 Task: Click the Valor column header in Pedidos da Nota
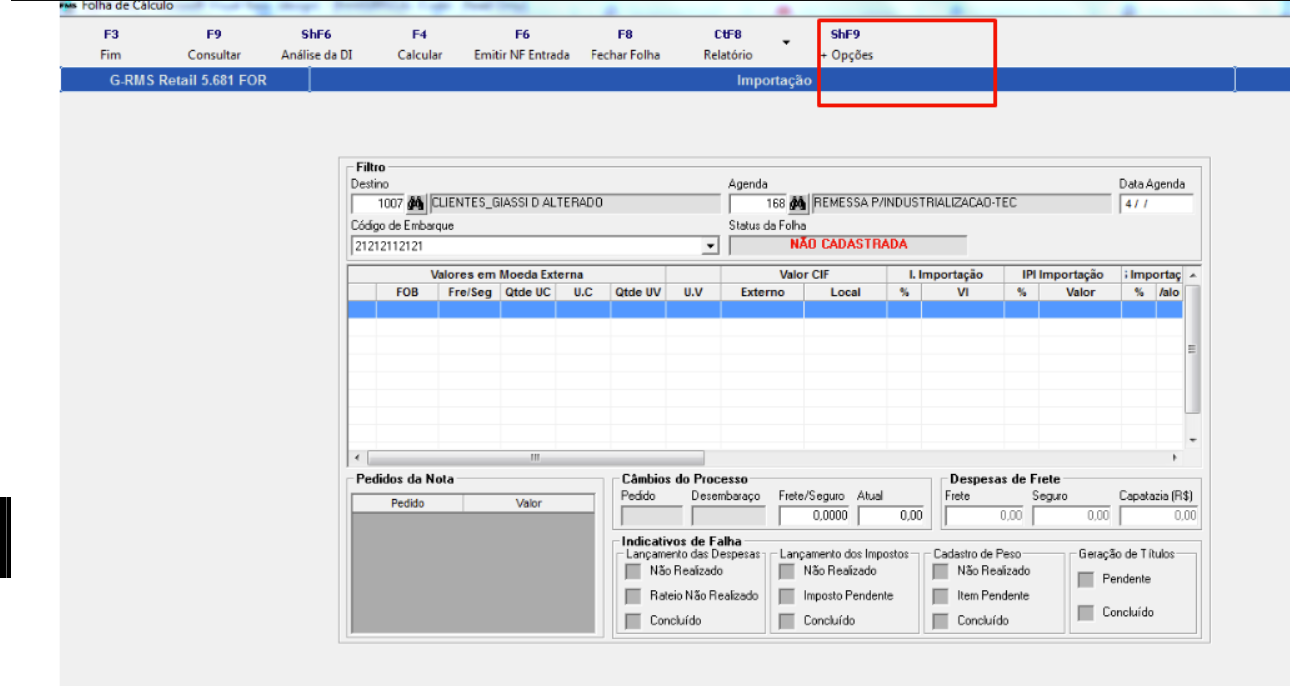coord(528,503)
